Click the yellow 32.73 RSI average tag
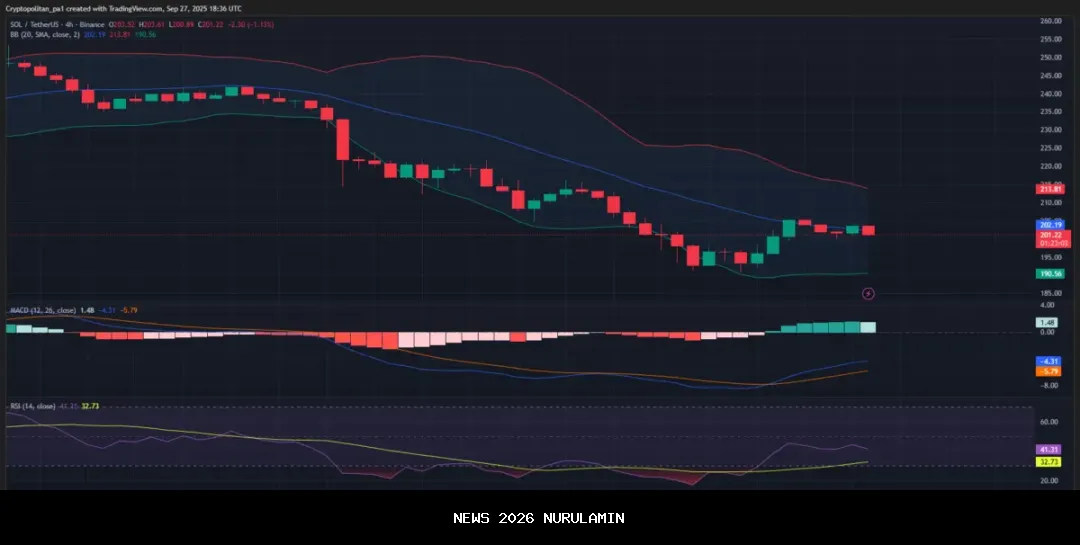This screenshot has width=1080, height=545. click(x=1050, y=462)
